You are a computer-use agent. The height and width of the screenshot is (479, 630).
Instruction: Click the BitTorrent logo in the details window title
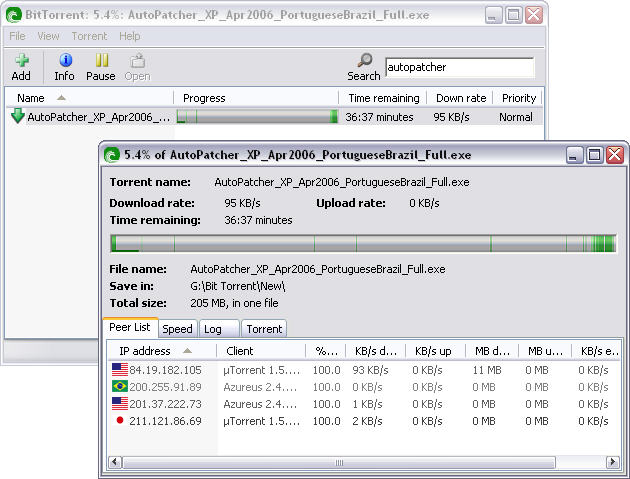coord(112,155)
